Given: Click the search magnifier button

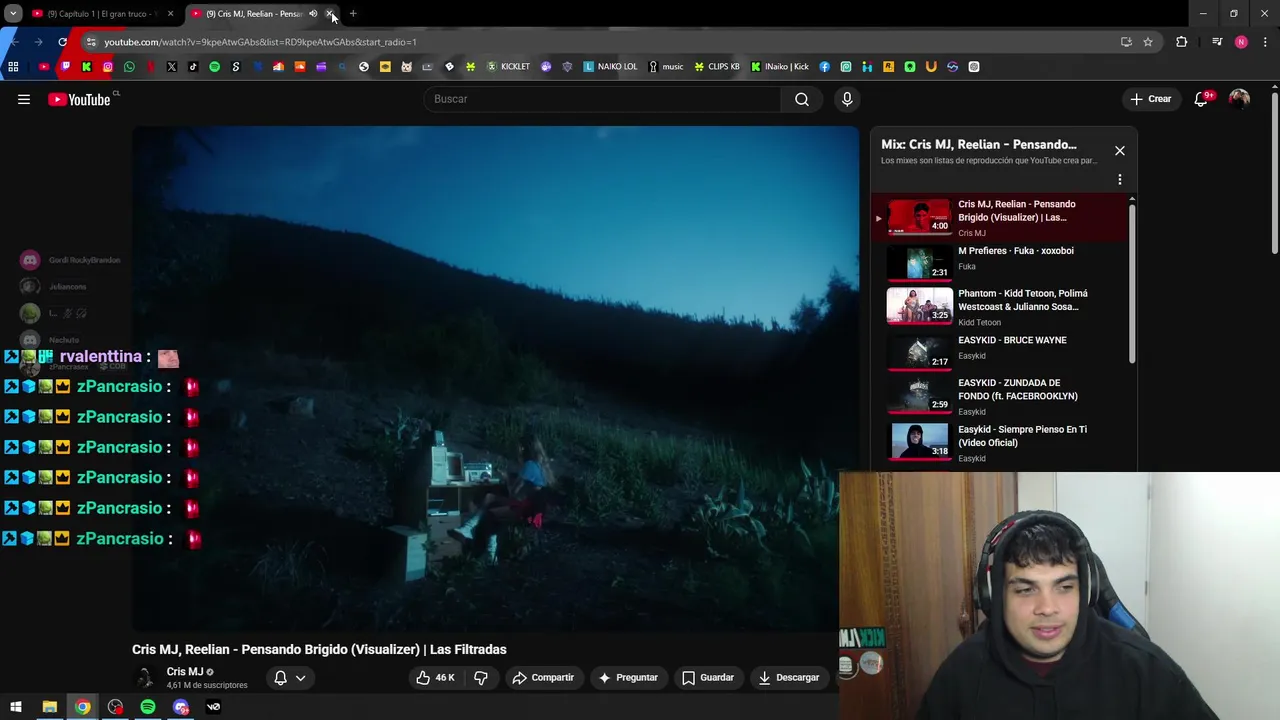Looking at the screenshot, I should [802, 99].
